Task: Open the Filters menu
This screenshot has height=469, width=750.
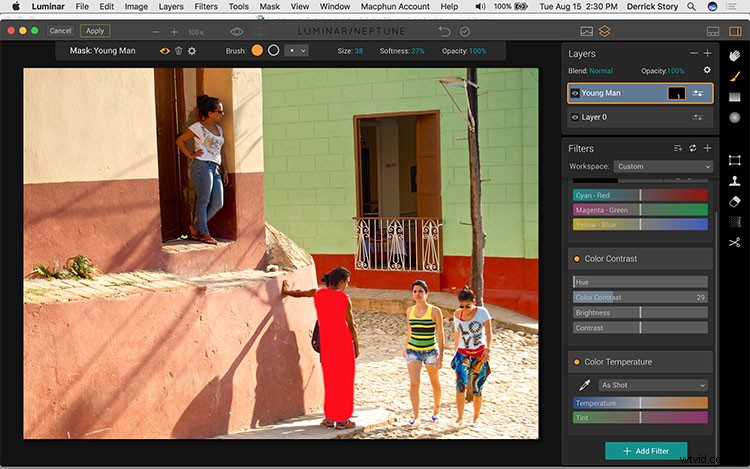Action: (x=206, y=7)
